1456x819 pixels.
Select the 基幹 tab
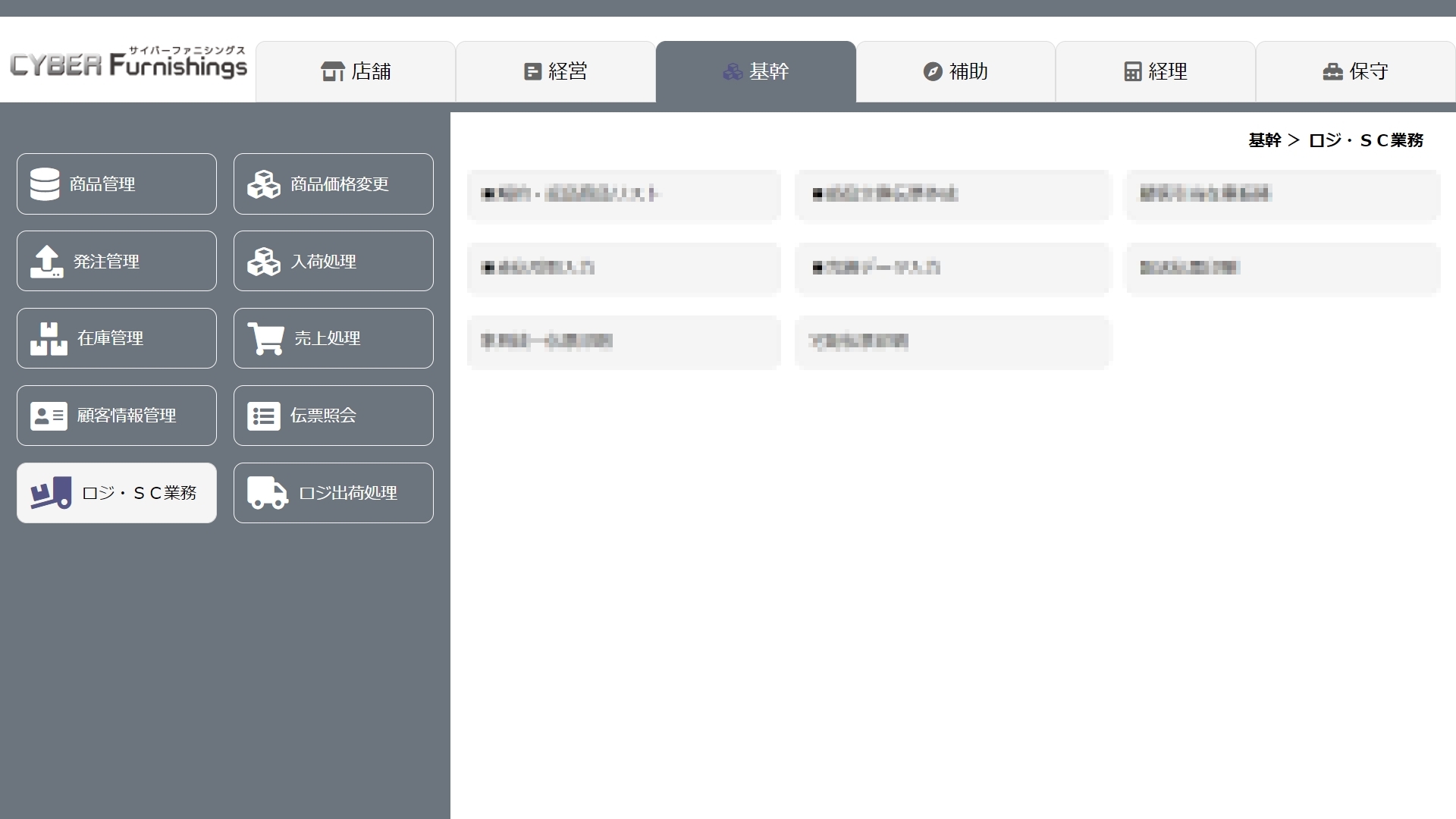click(x=756, y=71)
